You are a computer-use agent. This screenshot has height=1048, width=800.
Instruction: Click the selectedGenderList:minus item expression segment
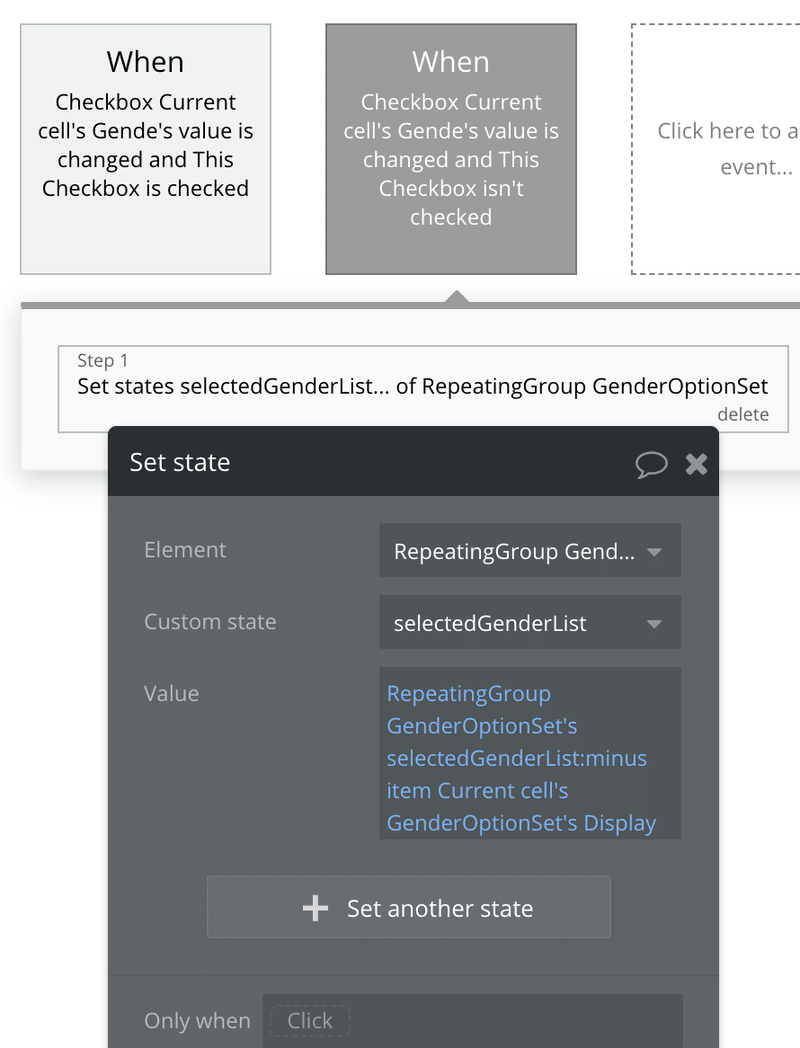pyautogui.click(x=517, y=774)
